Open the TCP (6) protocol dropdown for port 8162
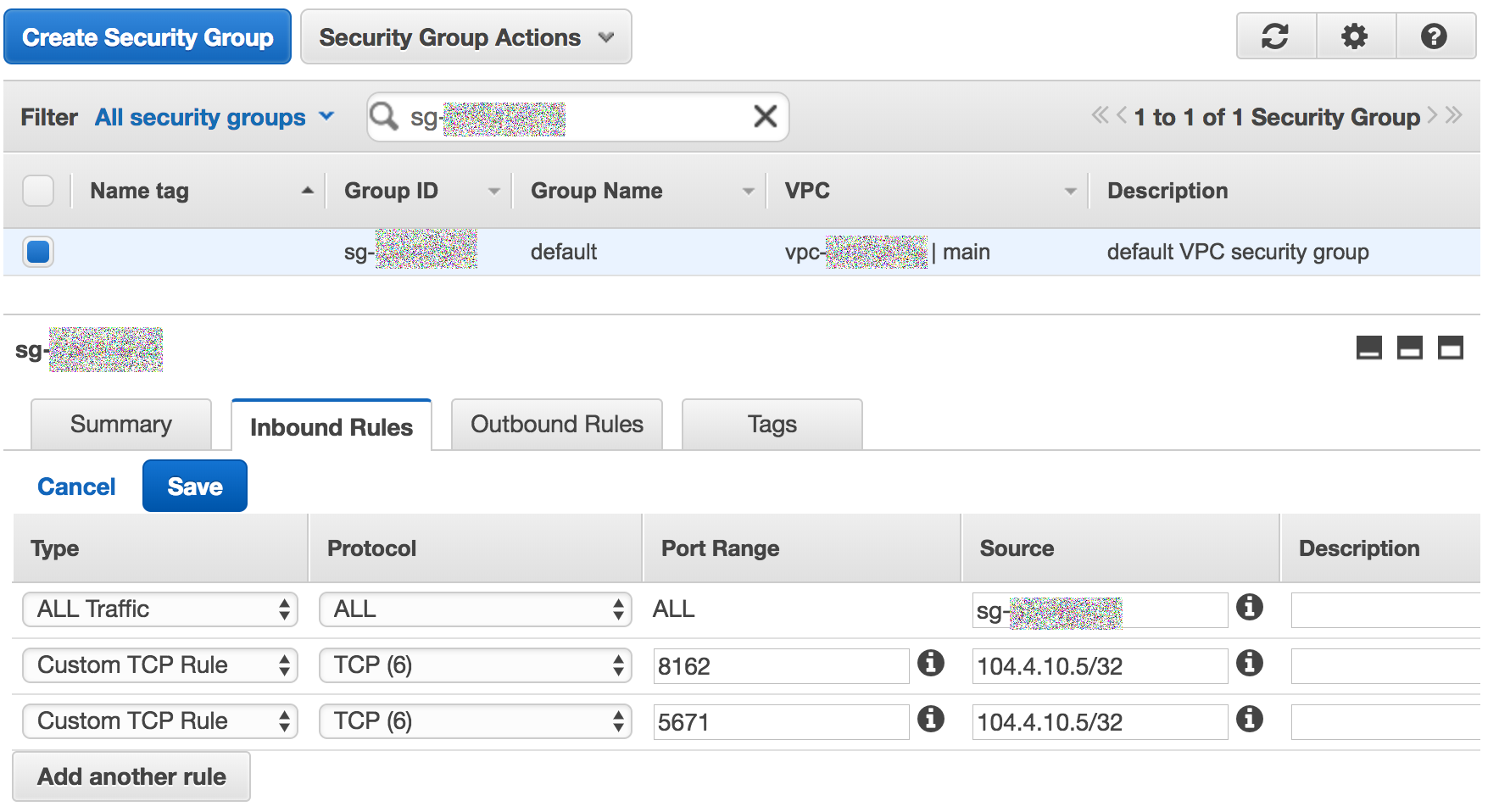Viewport: 1499px width, 812px height. tap(476, 665)
